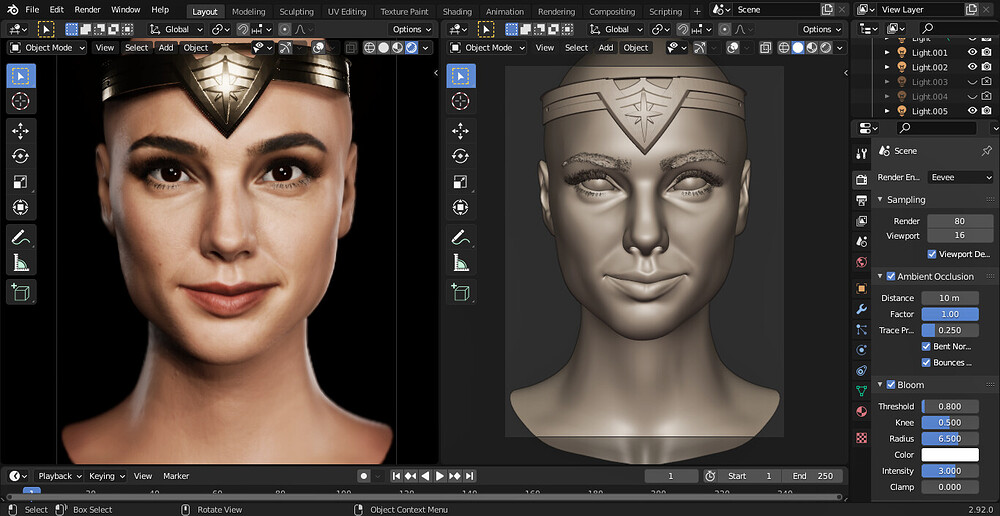Select the Annotate tool in right viewport
The image size is (1000, 516).
460,237
